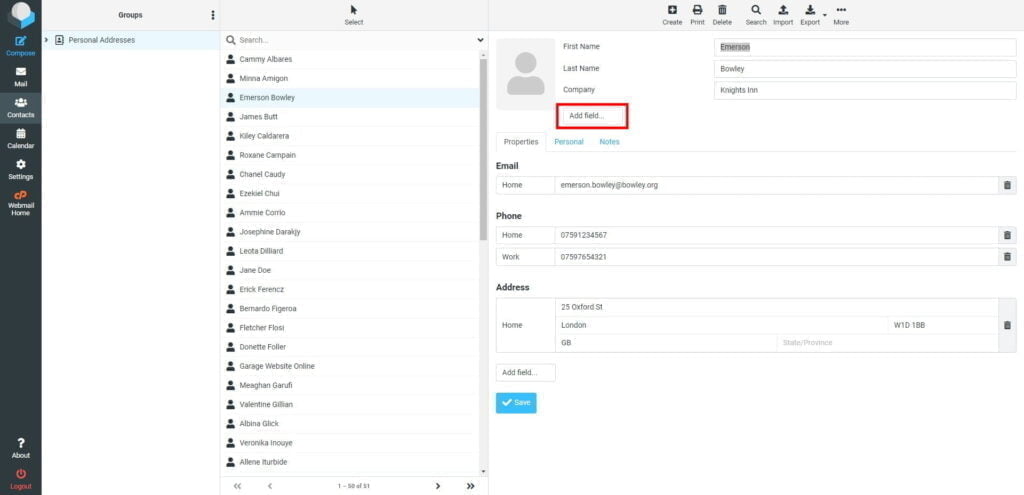The height and width of the screenshot is (495, 1024).
Task: Change email type Home dropdown
Action: 526,185
